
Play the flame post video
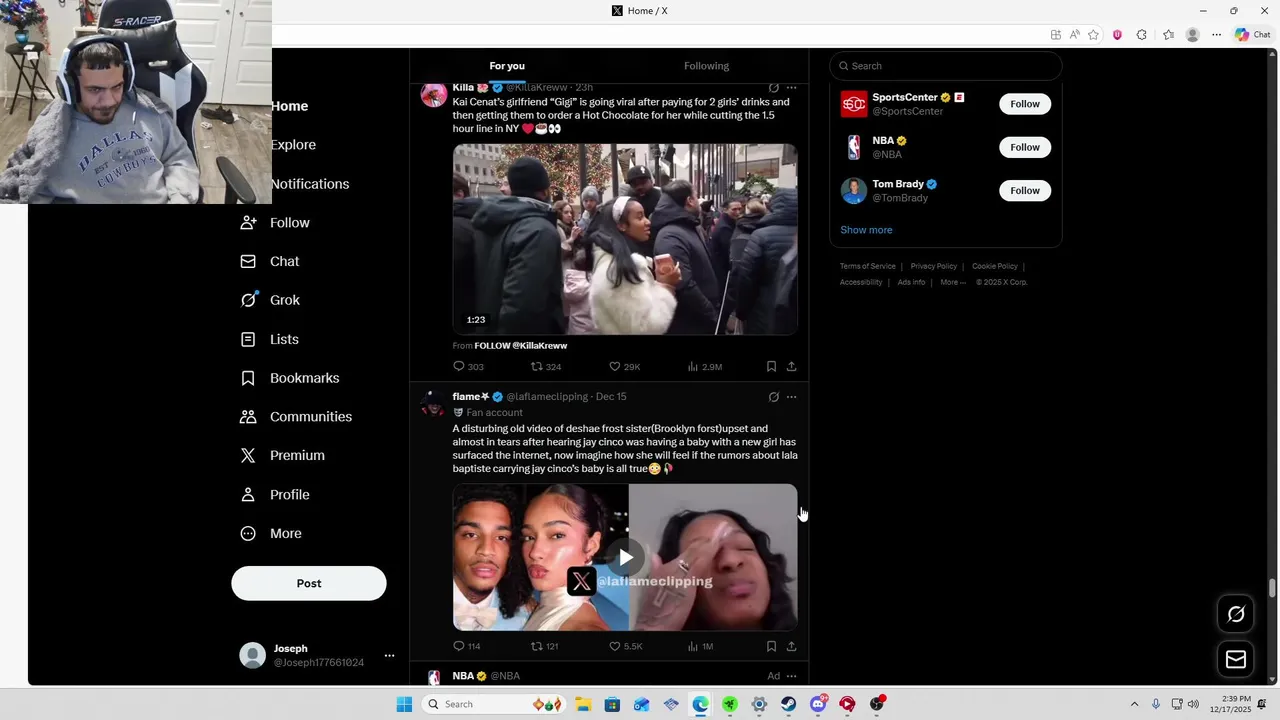625,557
